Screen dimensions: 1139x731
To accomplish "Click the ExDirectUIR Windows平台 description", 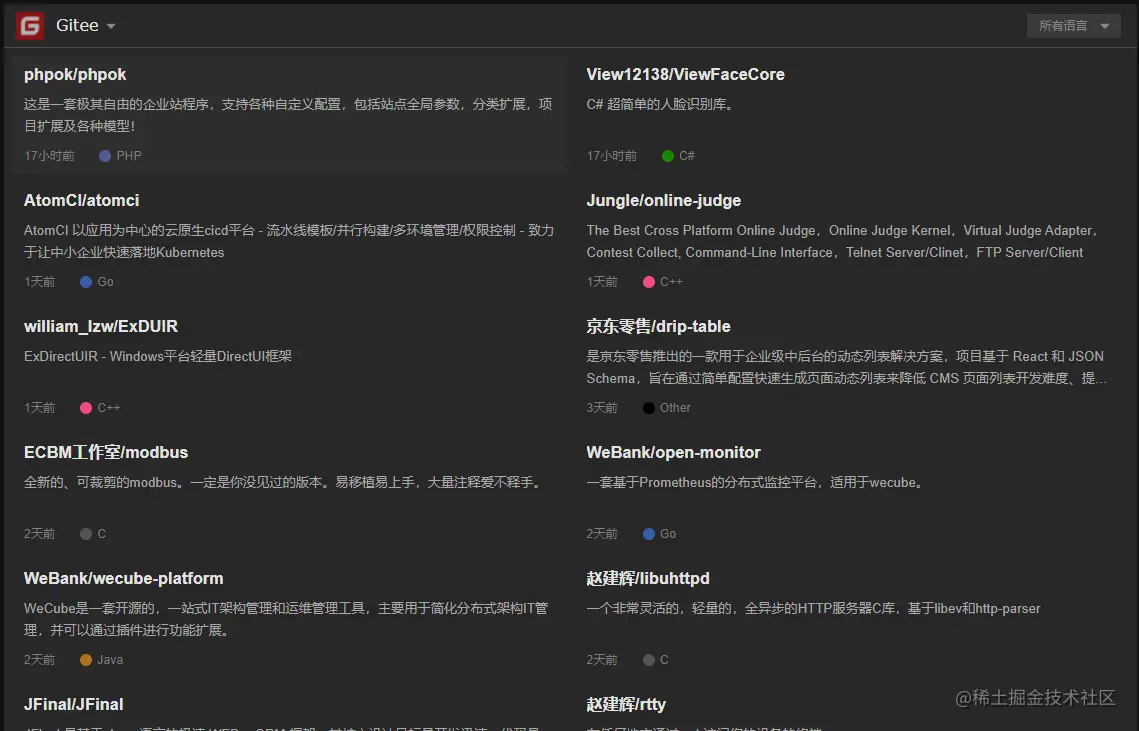I will pos(158,356).
